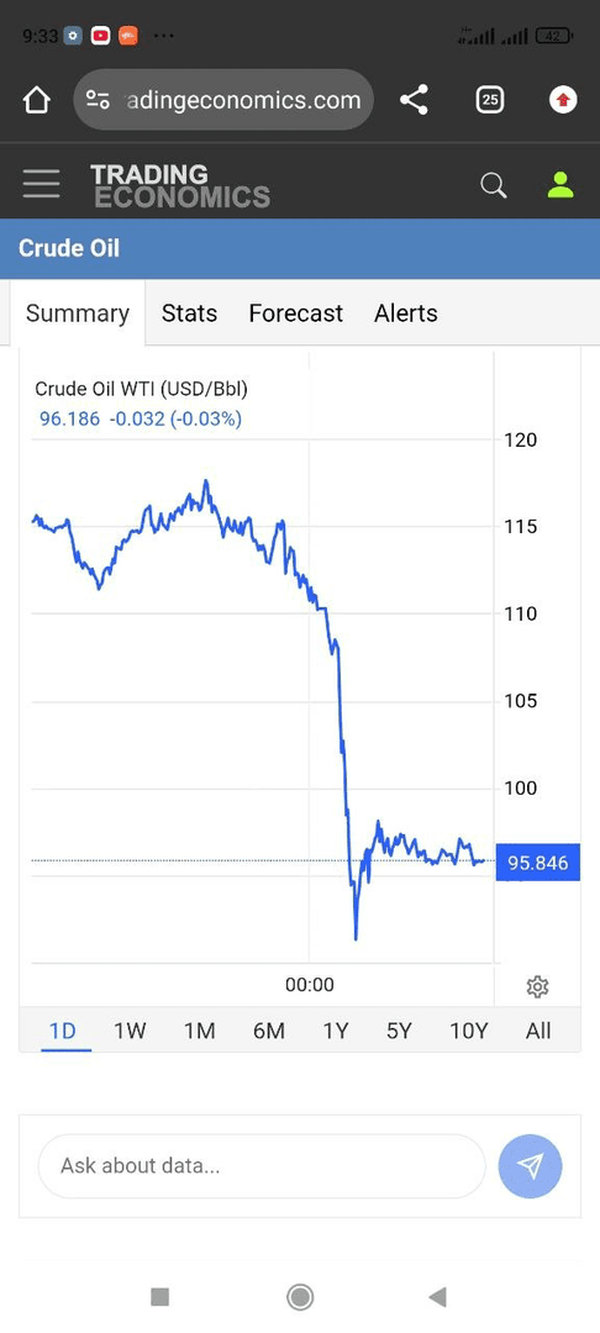Switch to the Stats tab

(189, 313)
